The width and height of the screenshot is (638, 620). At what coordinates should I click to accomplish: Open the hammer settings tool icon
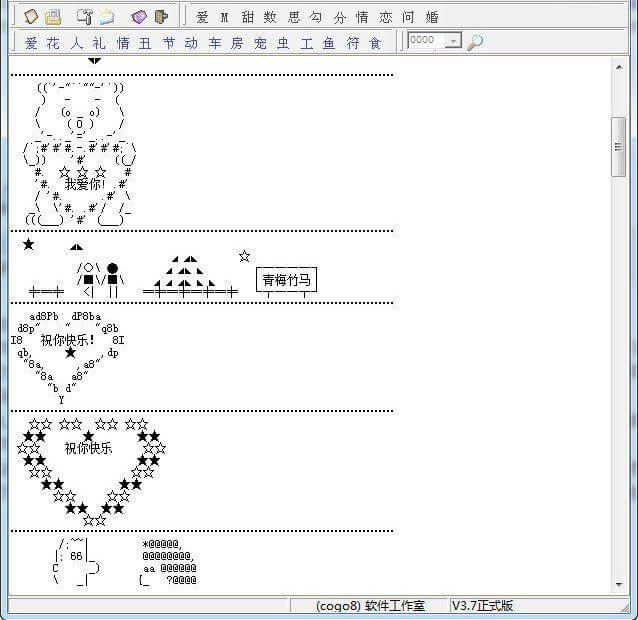(85, 17)
